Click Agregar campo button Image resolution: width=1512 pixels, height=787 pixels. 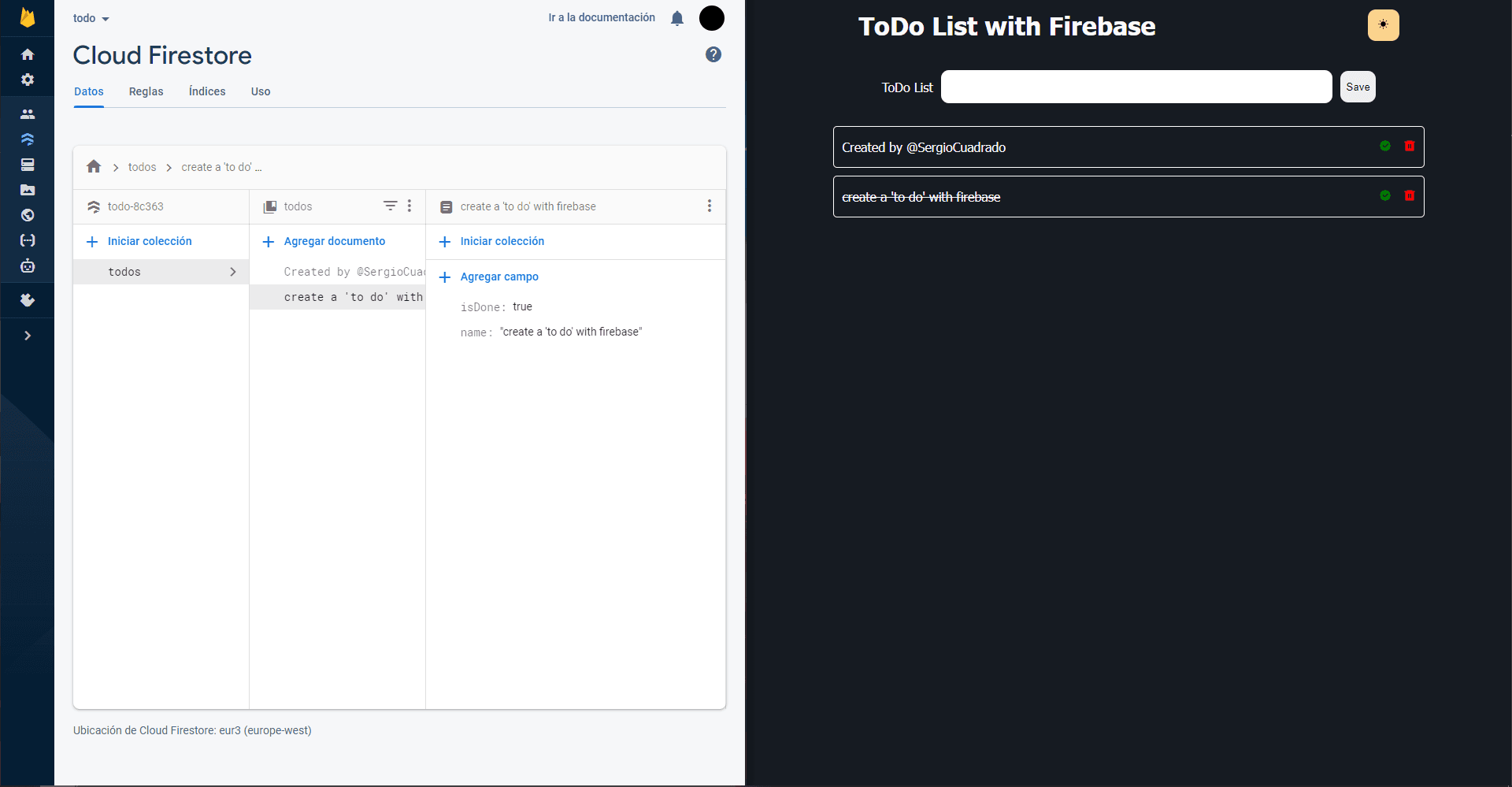(x=499, y=277)
